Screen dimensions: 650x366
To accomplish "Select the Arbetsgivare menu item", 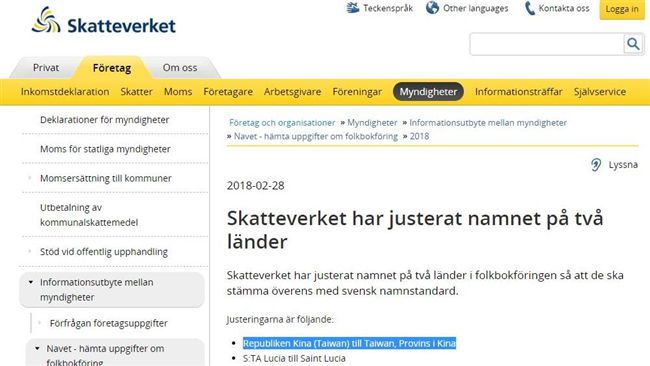I will pos(293,92).
